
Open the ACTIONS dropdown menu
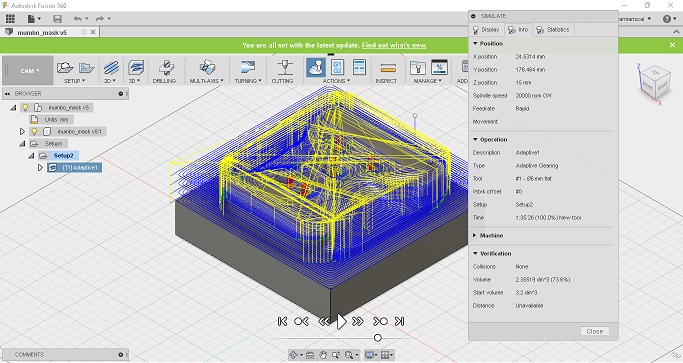coord(337,81)
